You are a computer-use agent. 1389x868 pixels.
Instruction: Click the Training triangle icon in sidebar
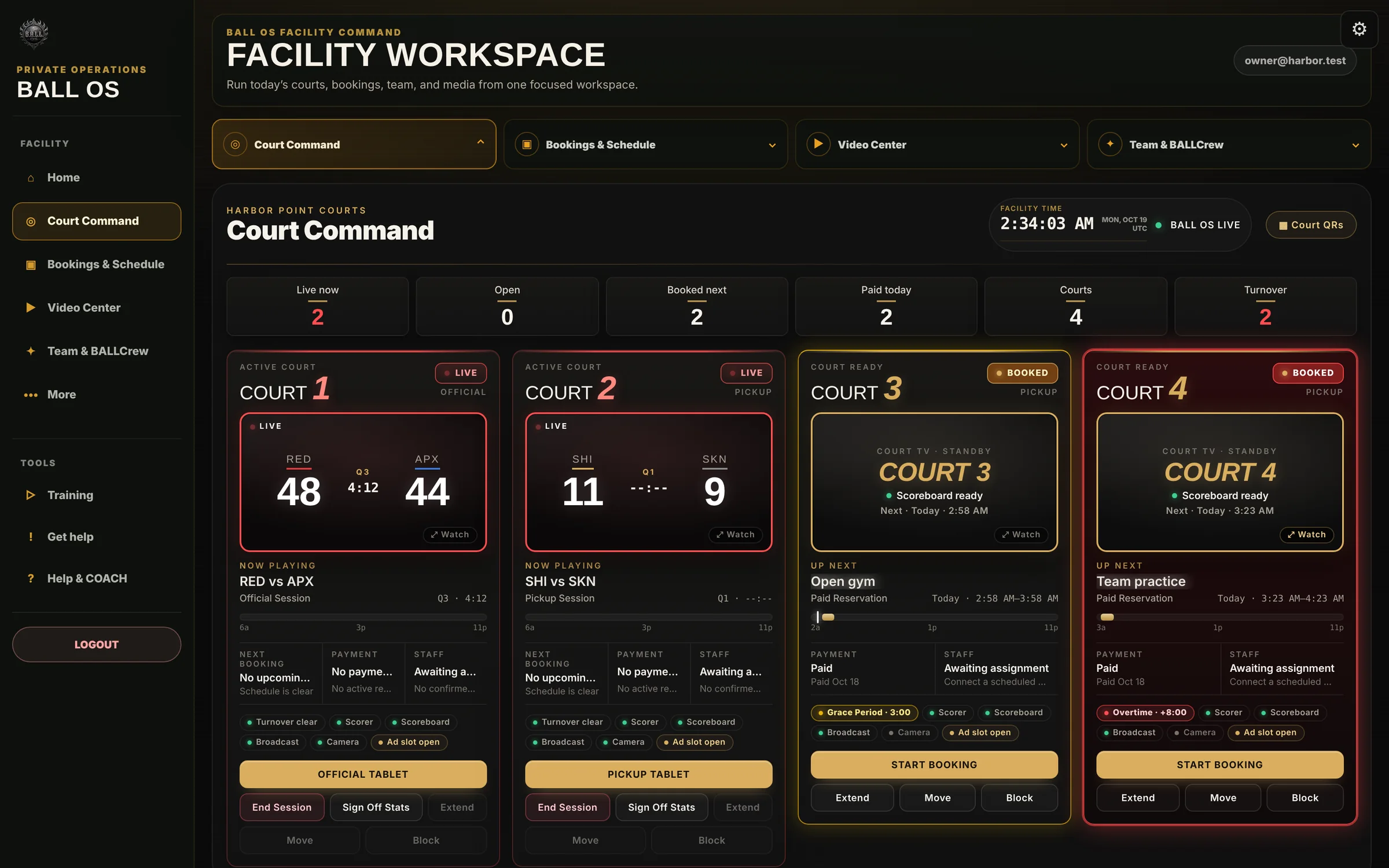pos(31,495)
